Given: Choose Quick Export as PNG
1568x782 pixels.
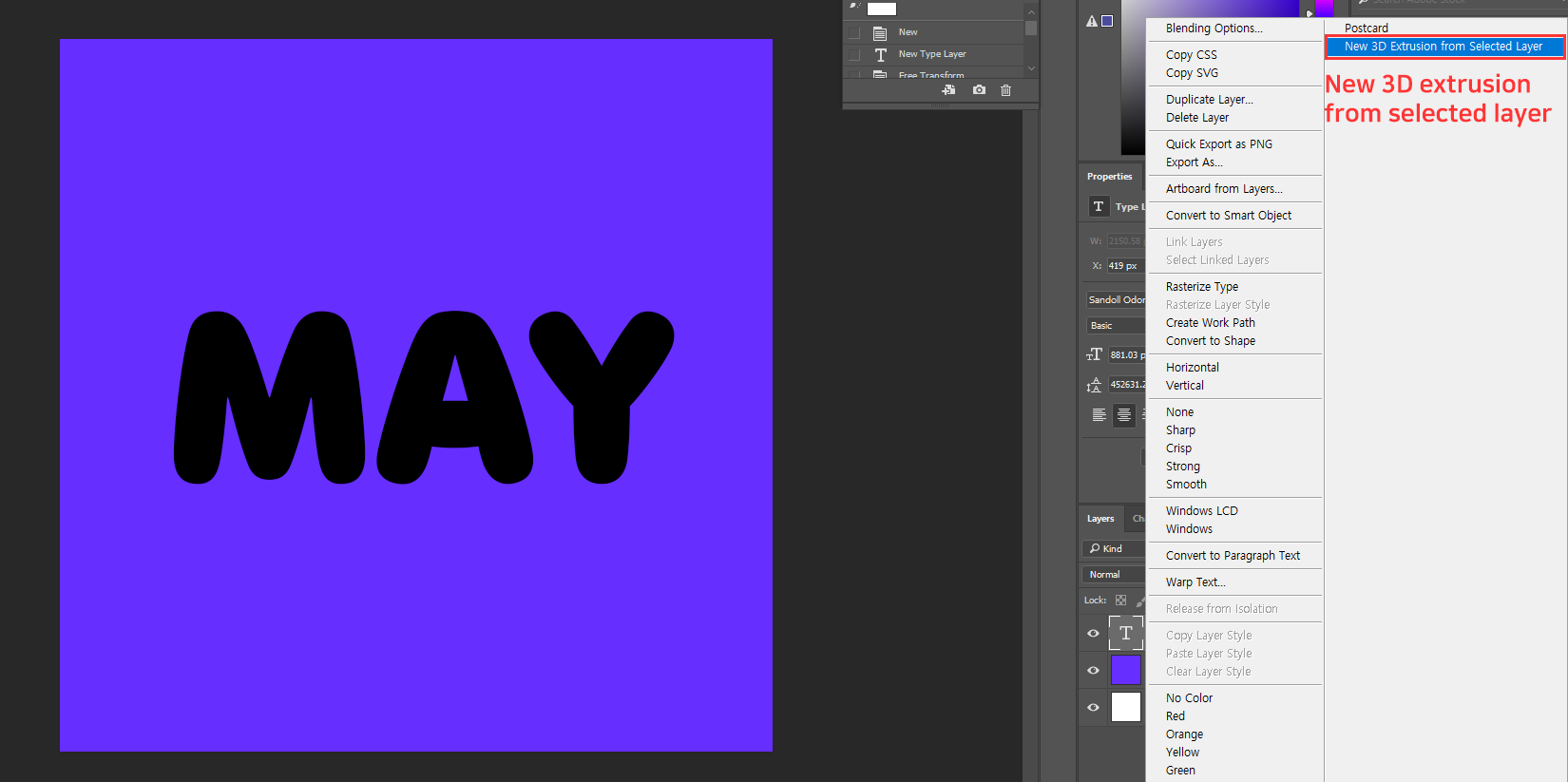Looking at the screenshot, I should click(1219, 144).
